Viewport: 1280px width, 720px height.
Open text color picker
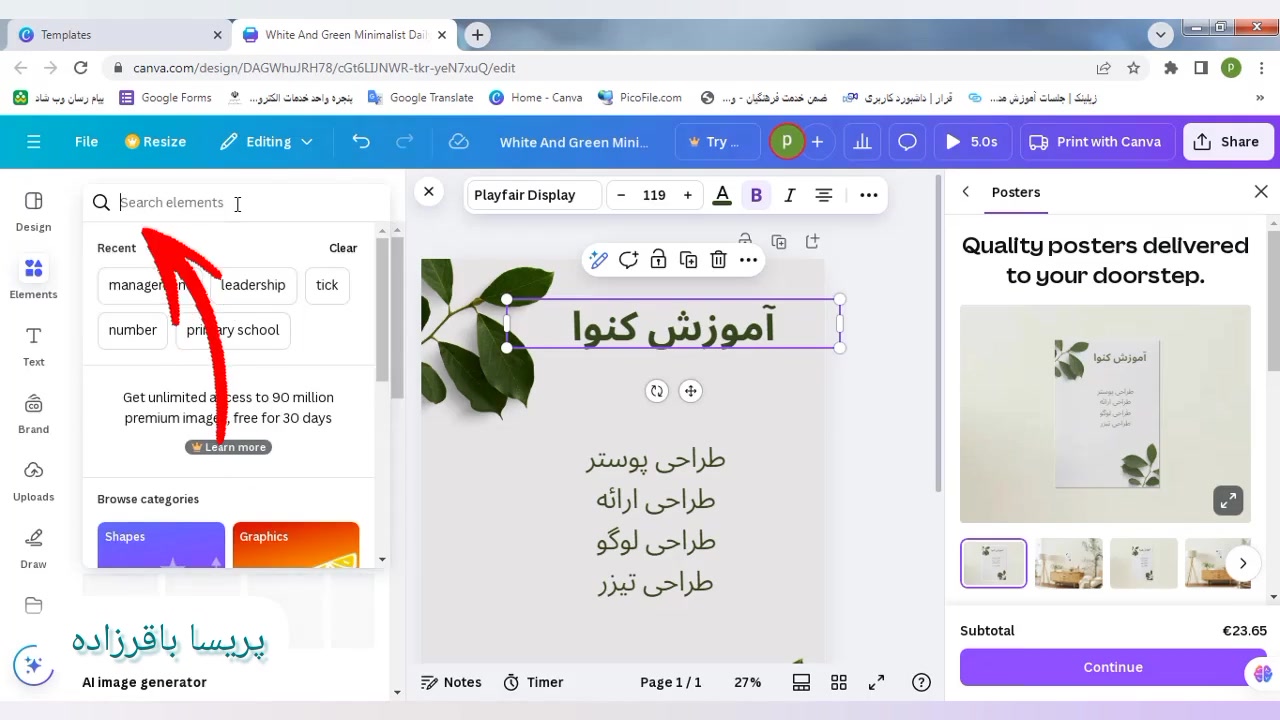[722, 195]
